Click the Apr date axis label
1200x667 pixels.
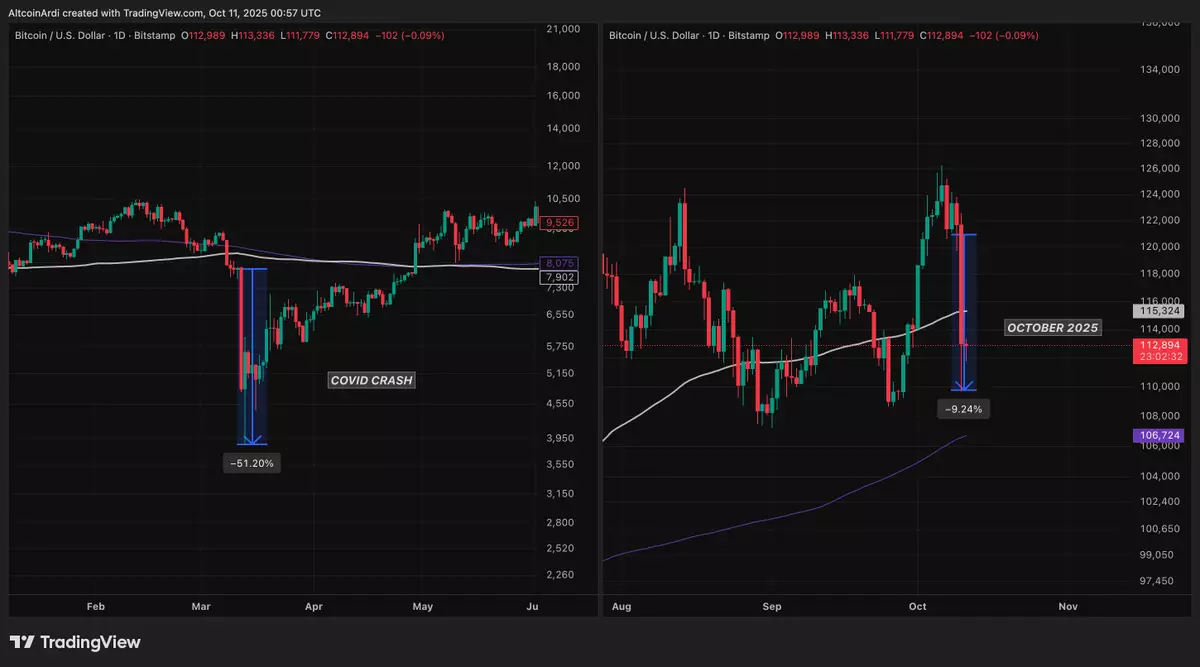[314, 606]
